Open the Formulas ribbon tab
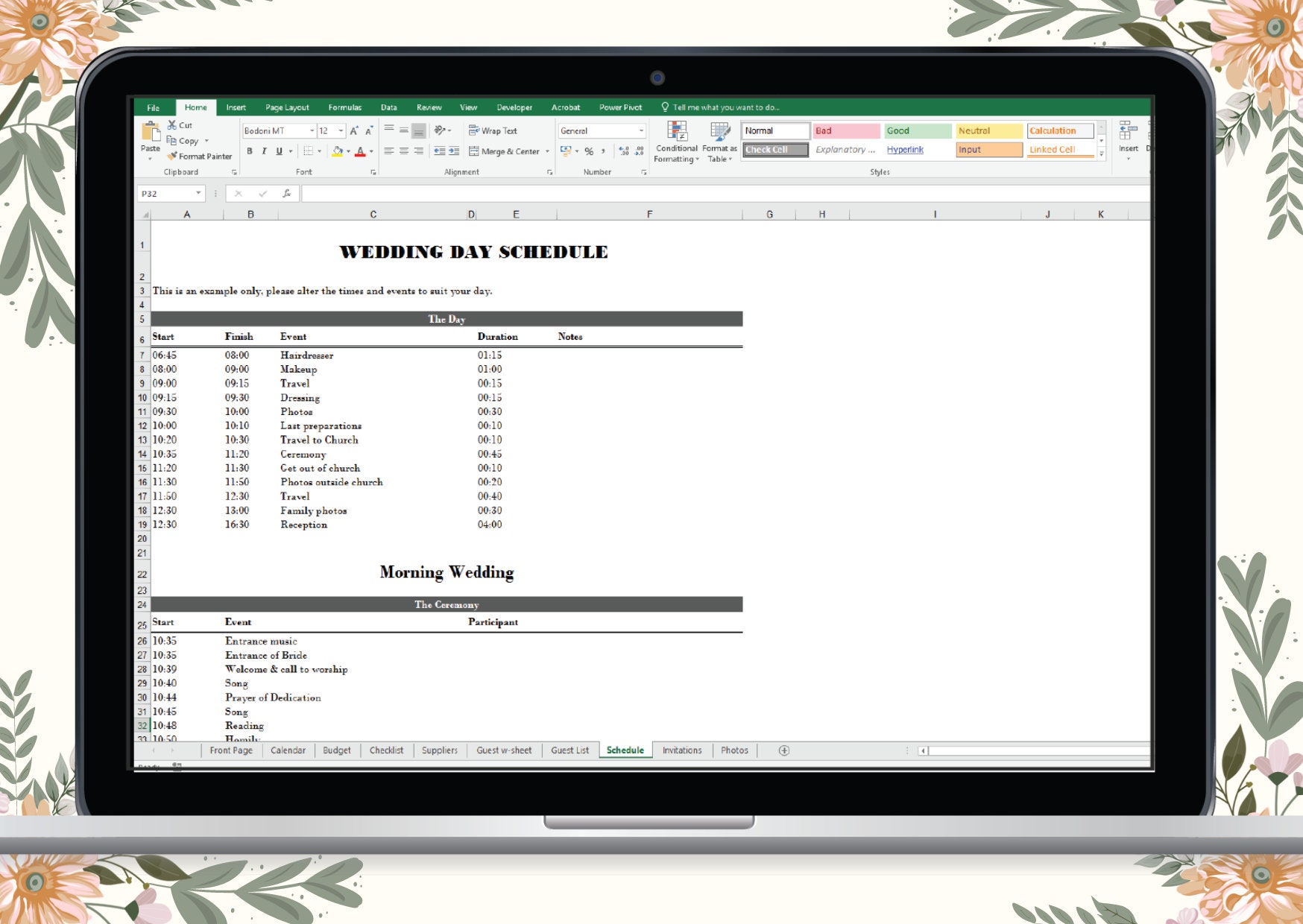The image size is (1303, 924). (345, 107)
